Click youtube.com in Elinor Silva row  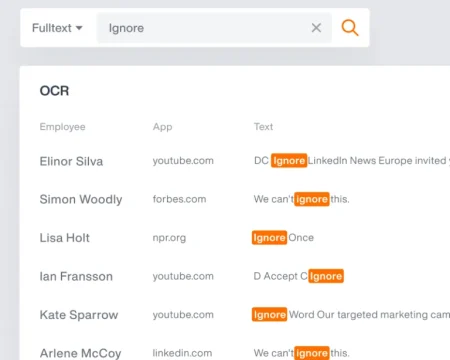tap(183, 161)
